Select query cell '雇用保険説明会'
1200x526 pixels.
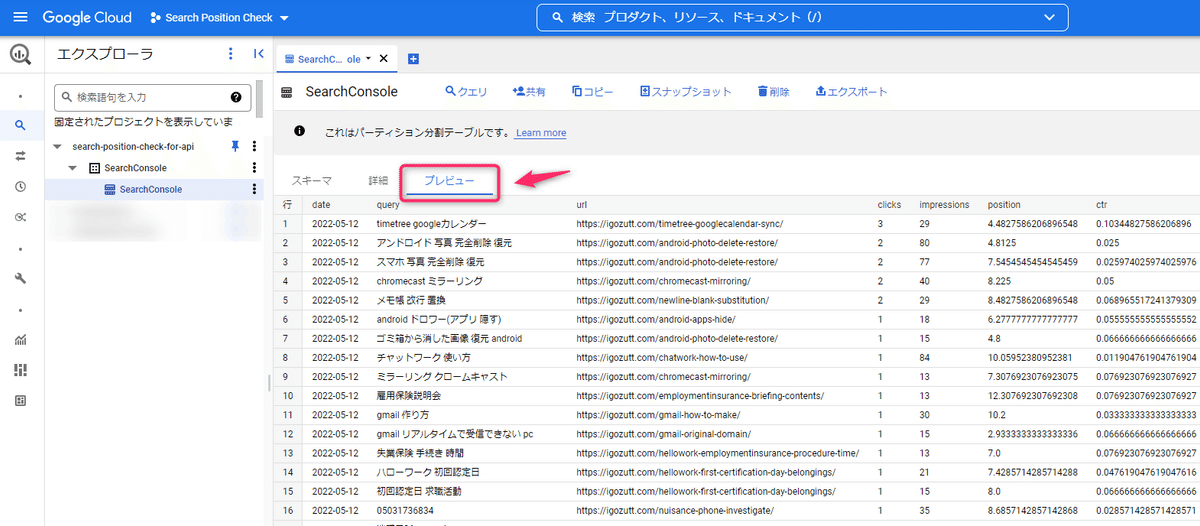pyautogui.click(x=408, y=396)
